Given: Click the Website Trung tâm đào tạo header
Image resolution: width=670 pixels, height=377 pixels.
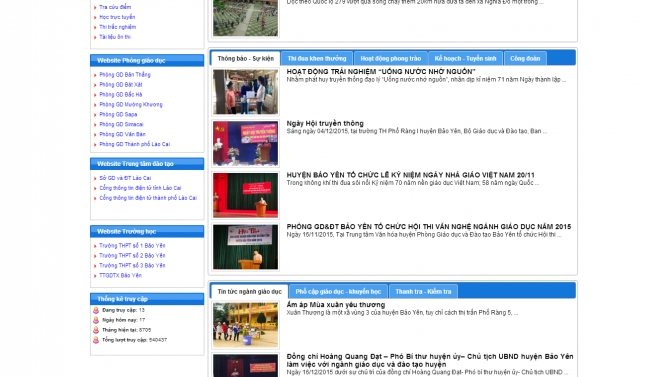Looking at the screenshot, I should pyautogui.click(x=147, y=164).
